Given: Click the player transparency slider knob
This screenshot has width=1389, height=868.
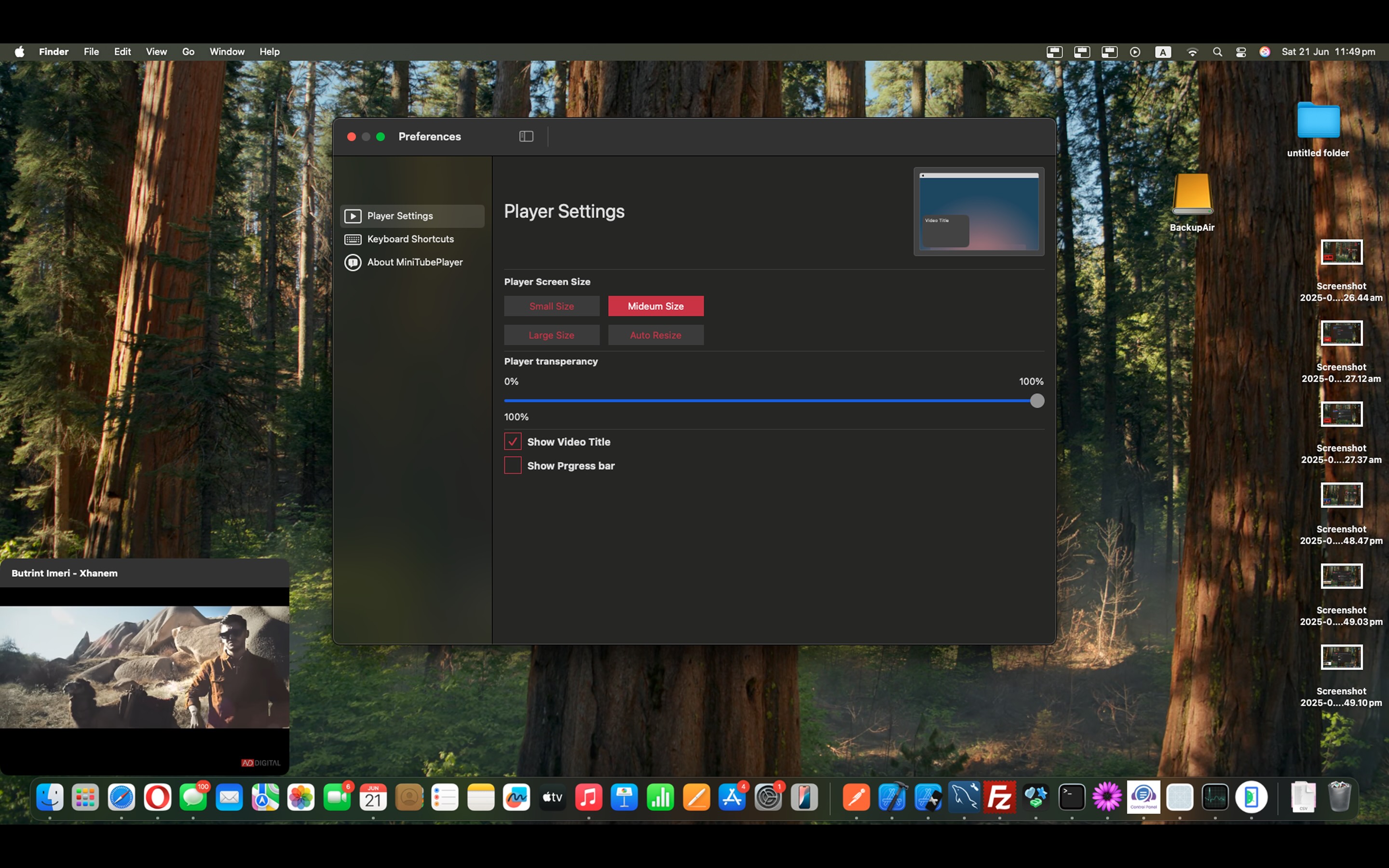Looking at the screenshot, I should click(x=1036, y=401).
